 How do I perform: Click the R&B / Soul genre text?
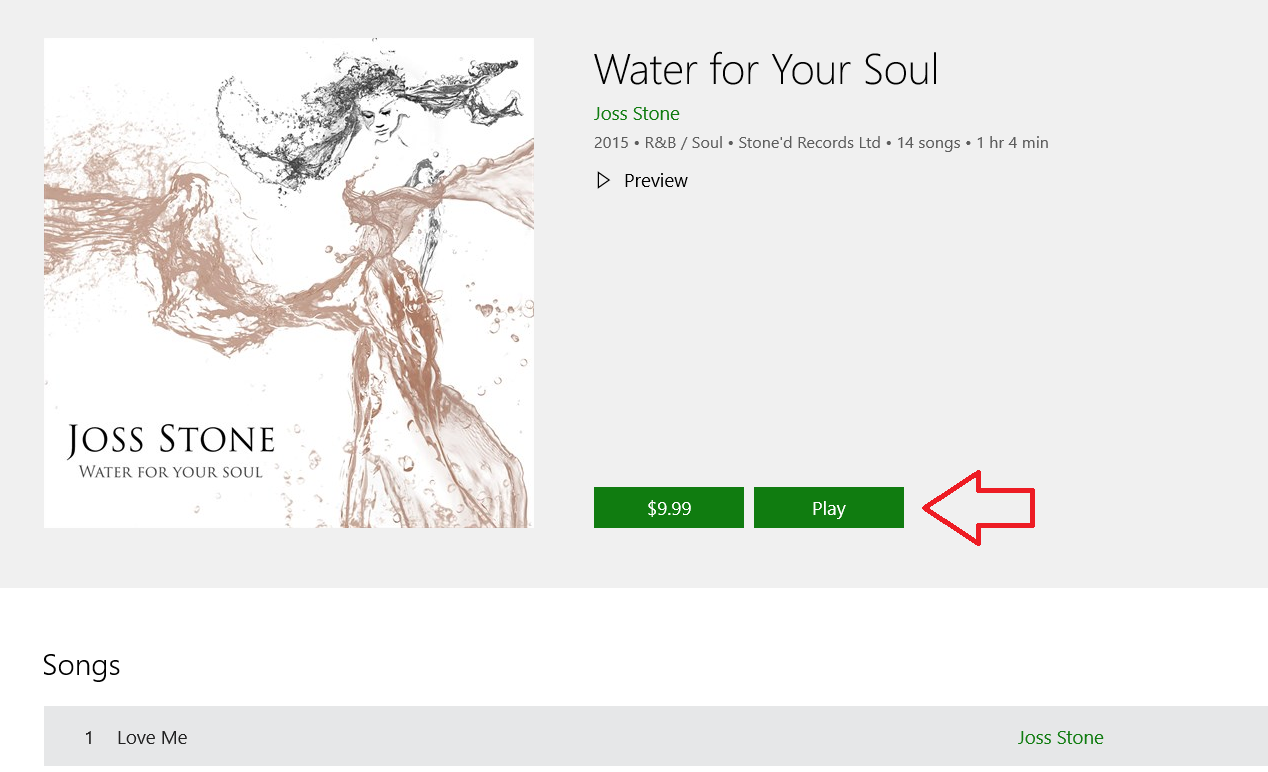[683, 143]
